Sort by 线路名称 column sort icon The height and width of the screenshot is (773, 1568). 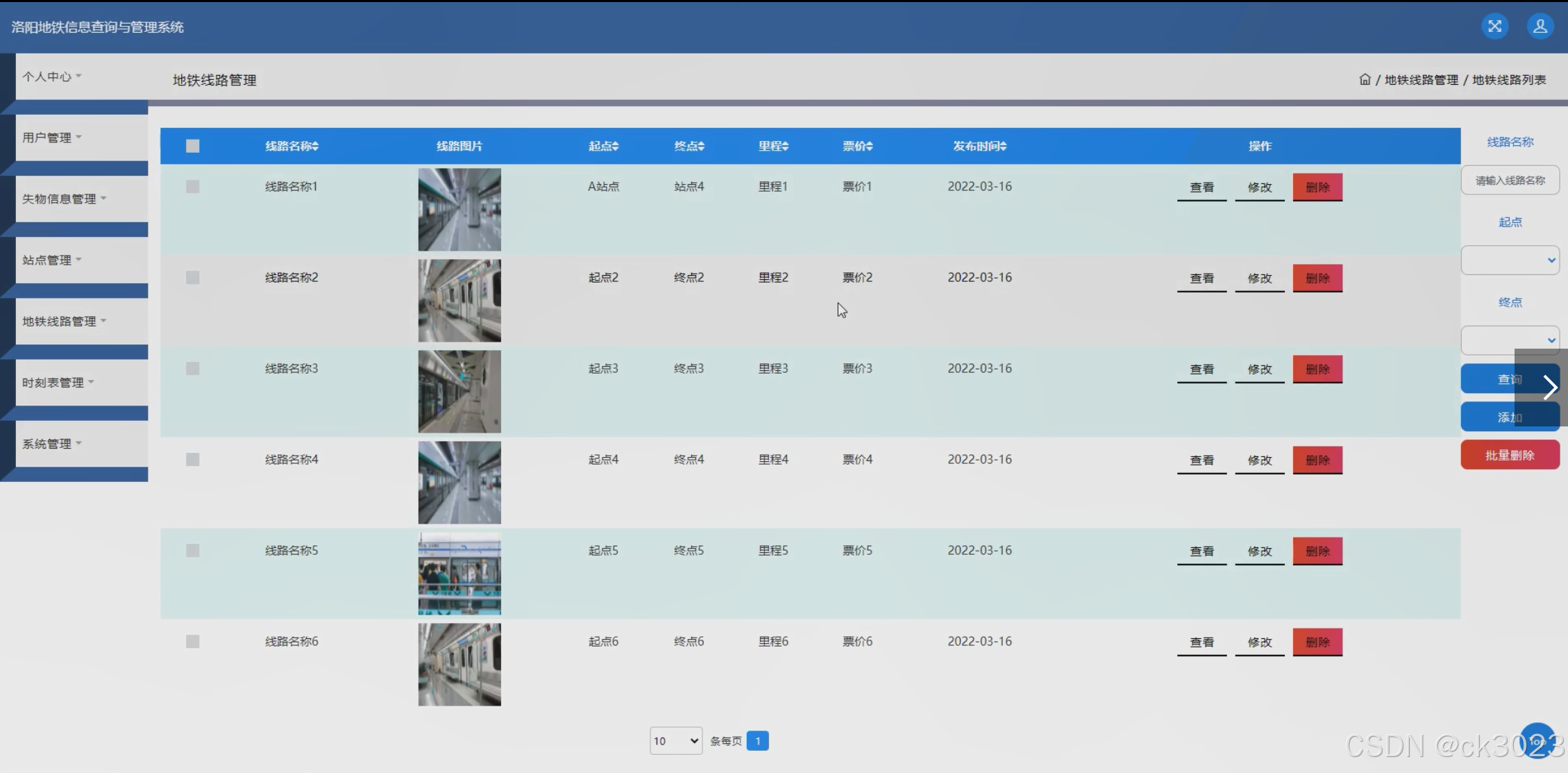coord(315,146)
